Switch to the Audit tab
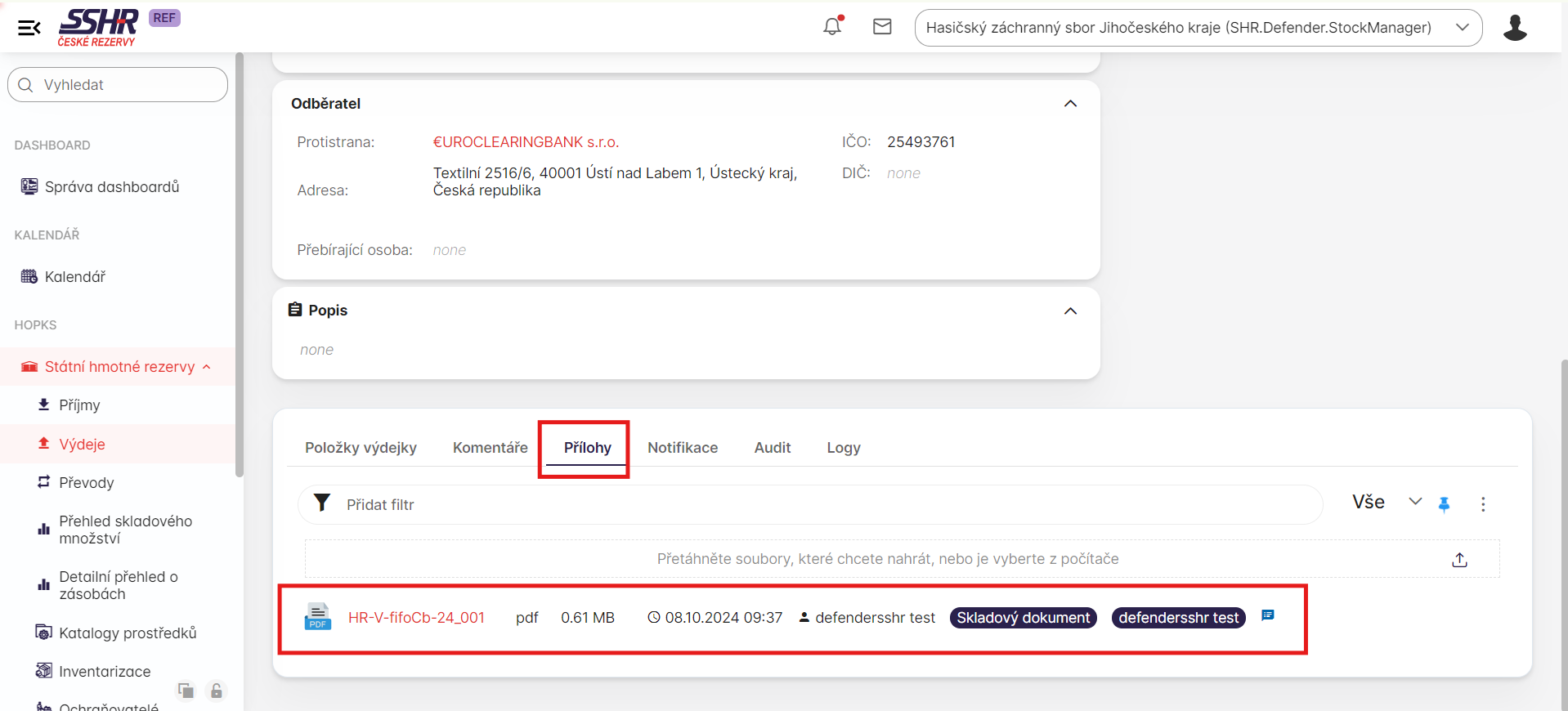1568x711 pixels. [772, 448]
